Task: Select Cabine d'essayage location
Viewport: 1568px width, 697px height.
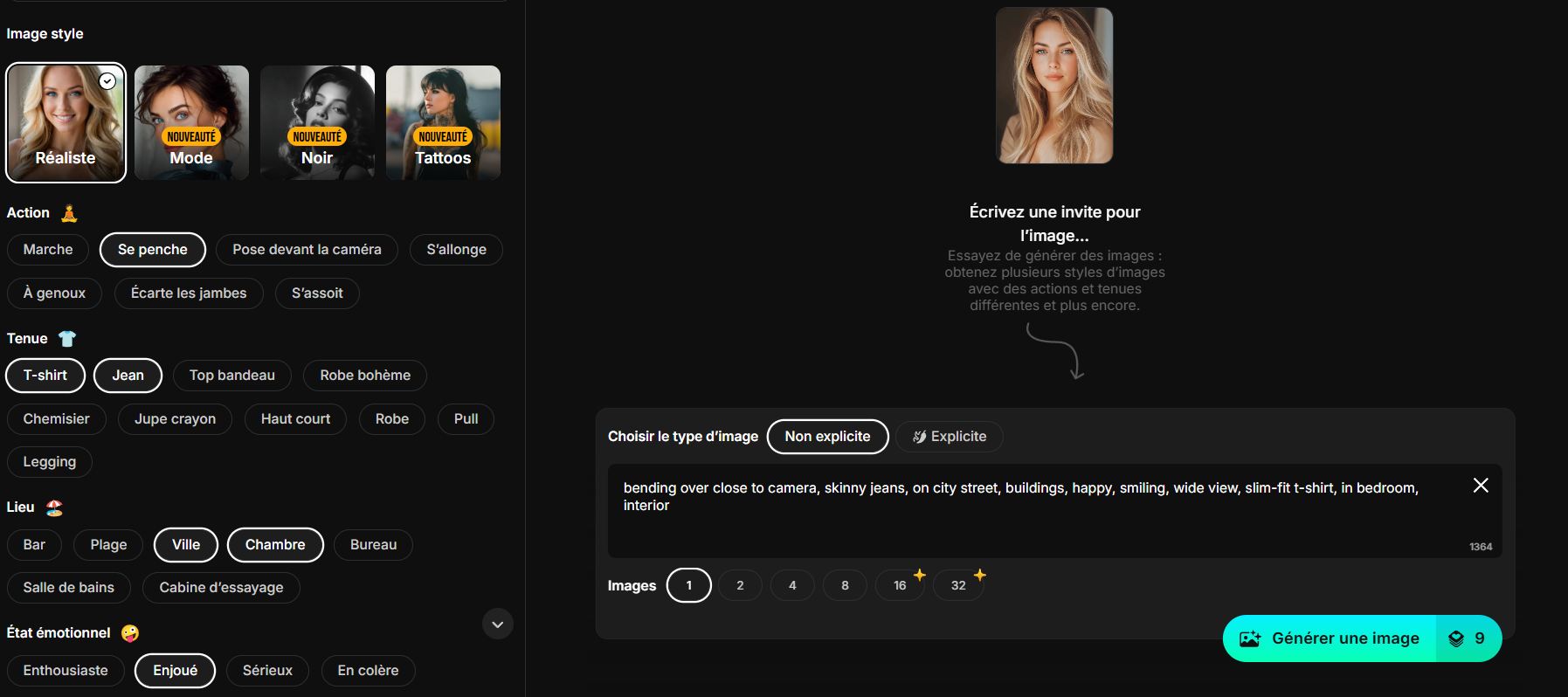Action: (221, 588)
